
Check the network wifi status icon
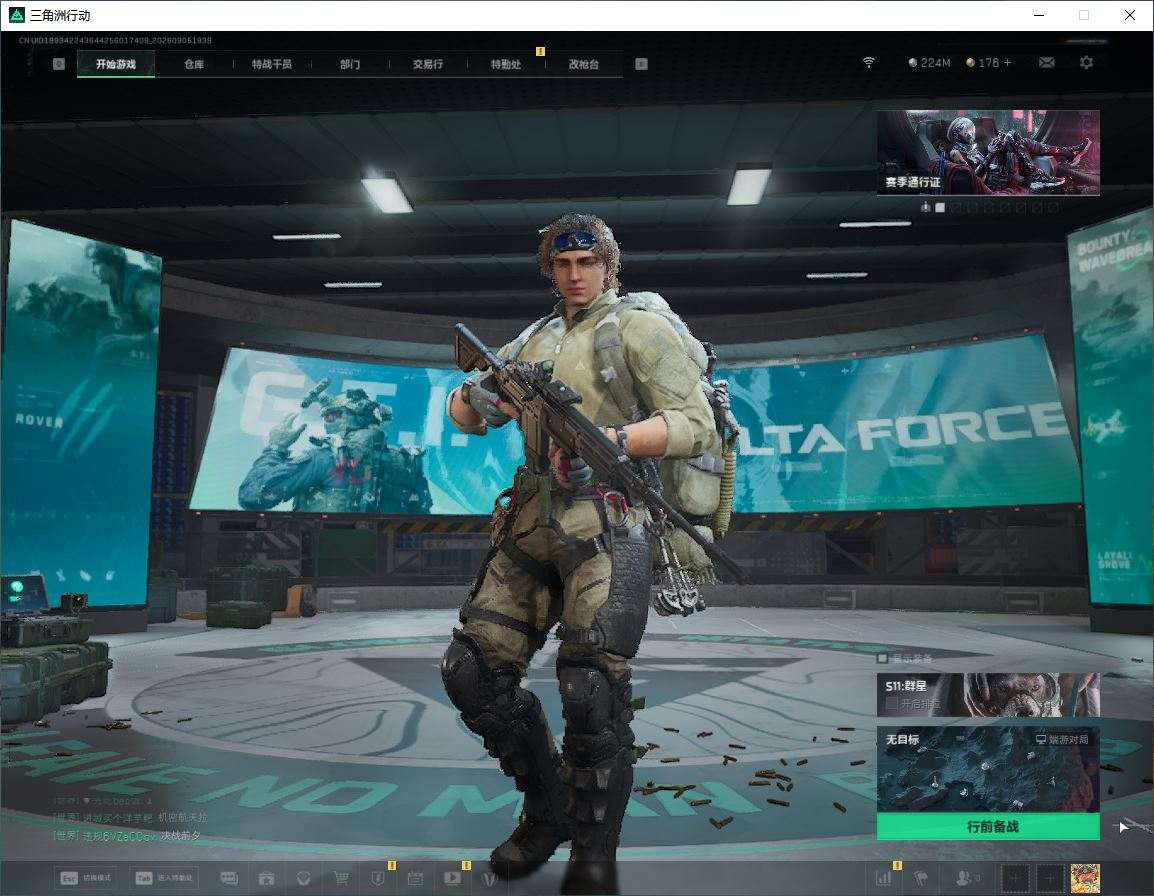868,63
